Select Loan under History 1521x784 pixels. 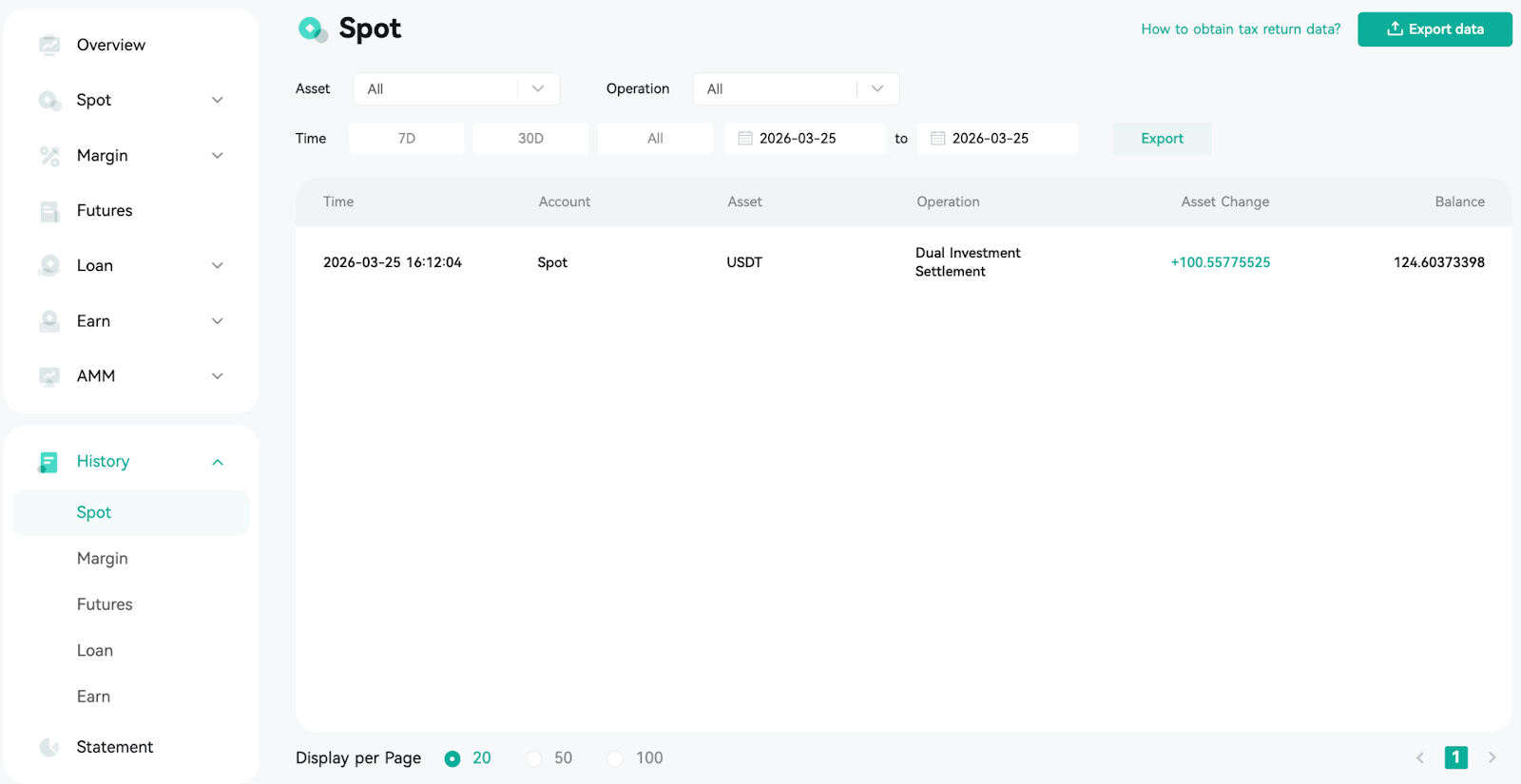click(95, 651)
